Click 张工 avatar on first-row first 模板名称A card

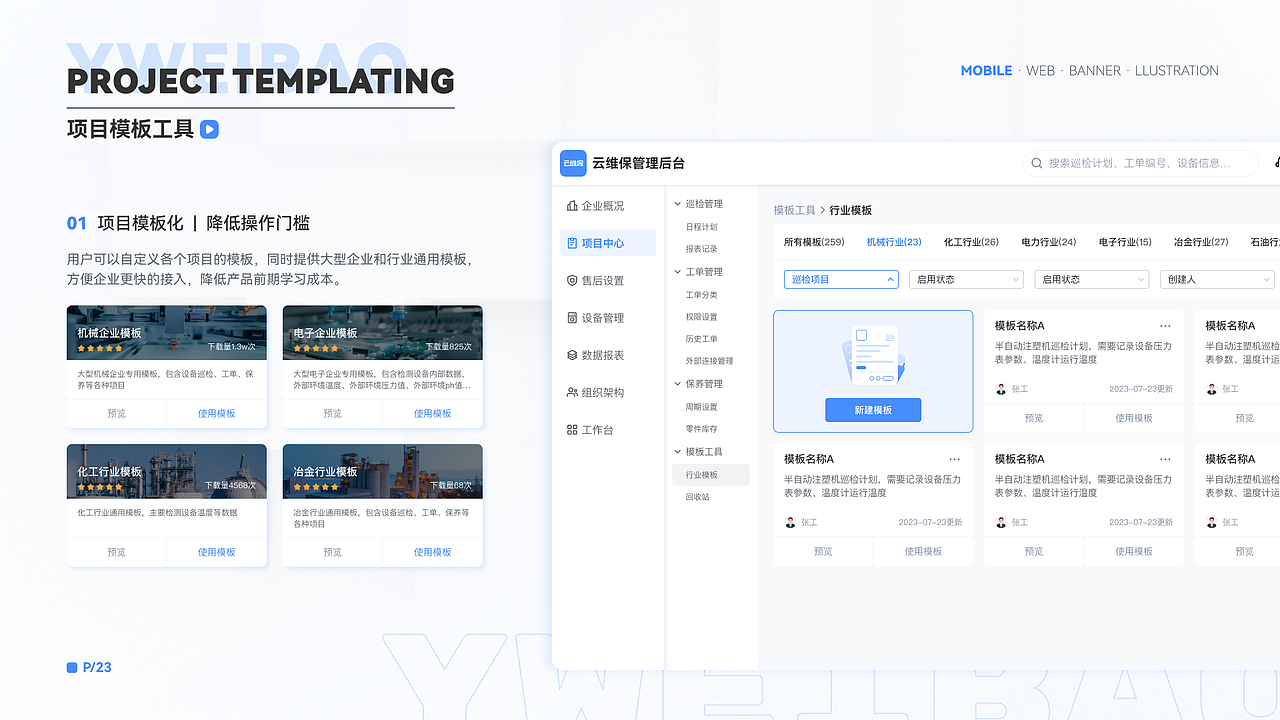pyautogui.click(x=1001, y=389)
